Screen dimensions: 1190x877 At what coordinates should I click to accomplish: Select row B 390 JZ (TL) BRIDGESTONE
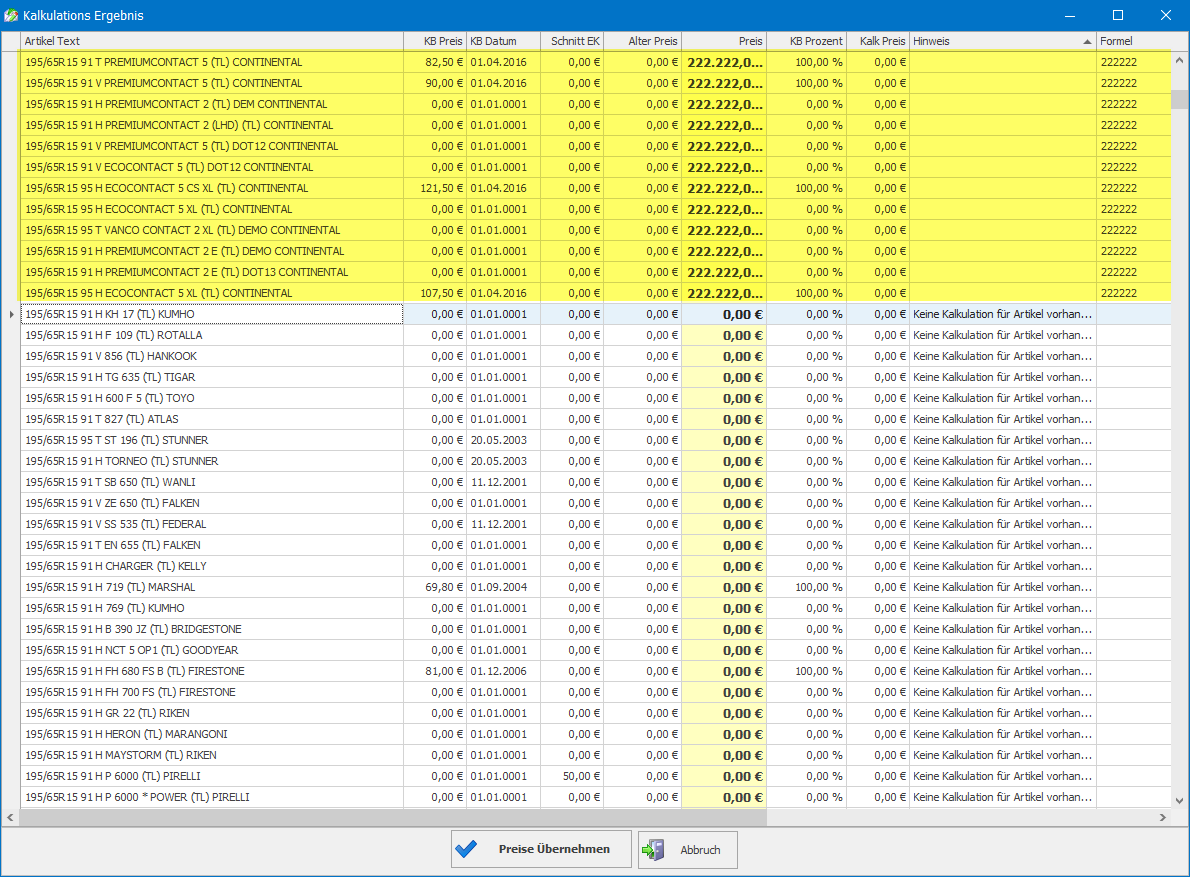[x=596, y=629]
